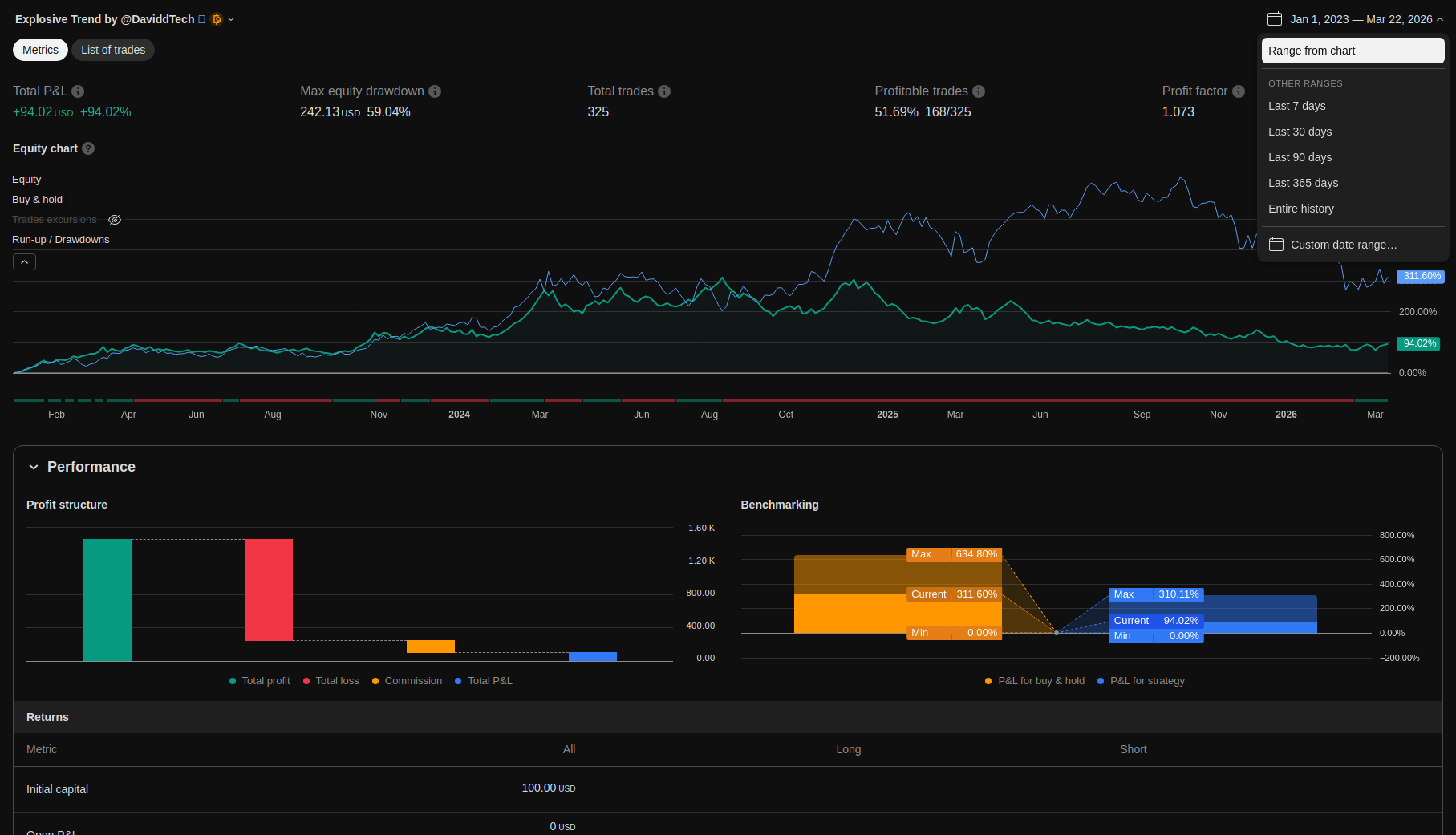Choose Custom date range option
Image resolution: width=1456 pixels, height=835 pixels.
pyautogui.click(x=1343, y=245)
